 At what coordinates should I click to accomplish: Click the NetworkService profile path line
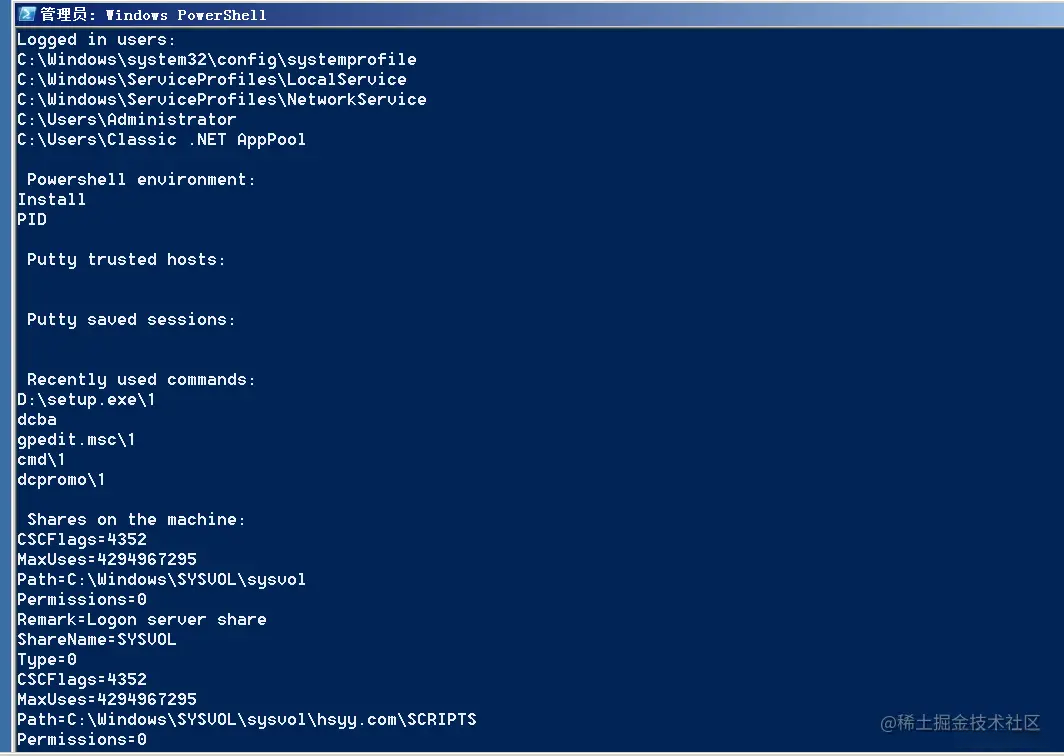click(x=221, y=100)
